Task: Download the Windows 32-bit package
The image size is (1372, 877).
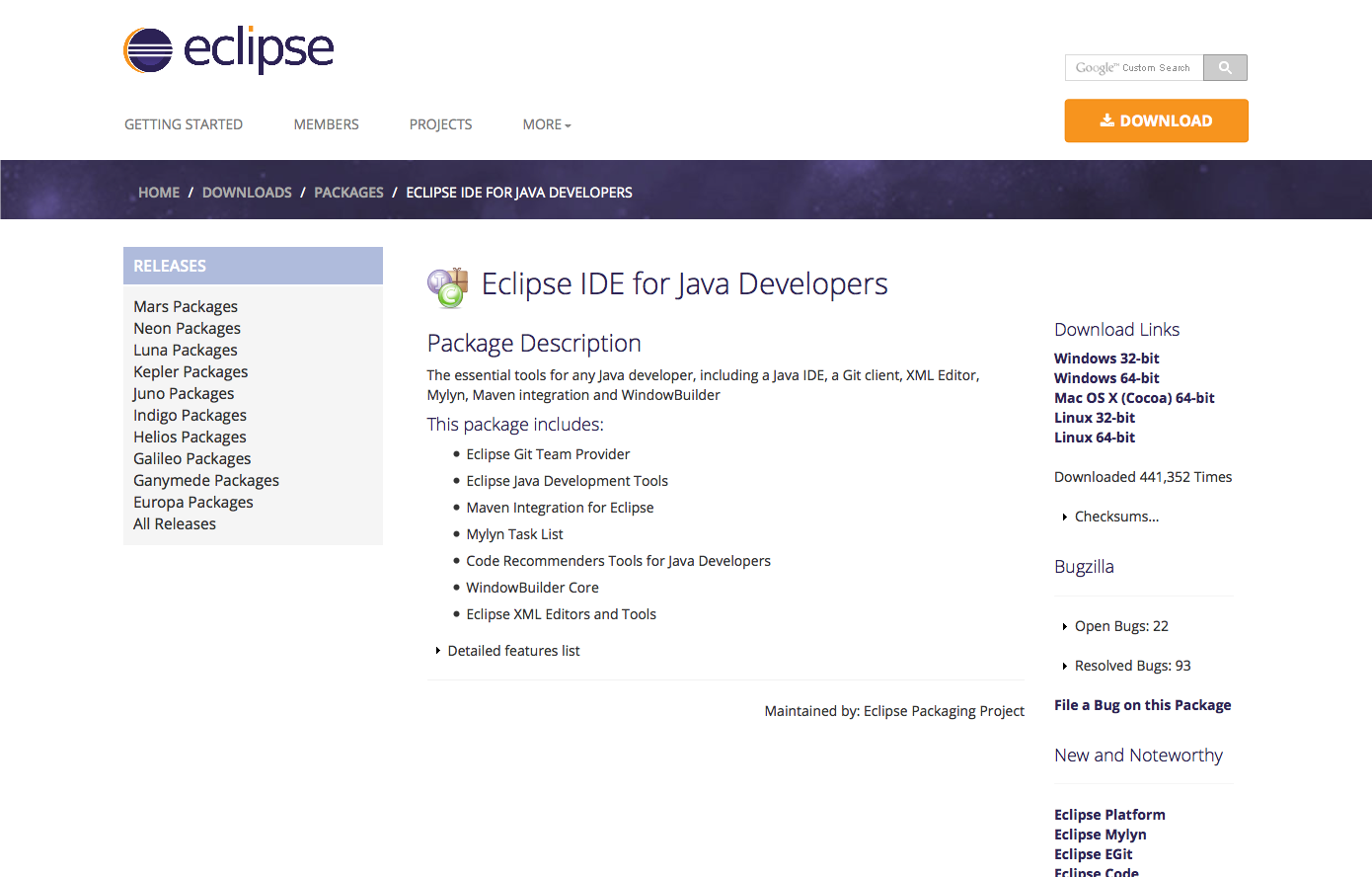Action: 1106,359
